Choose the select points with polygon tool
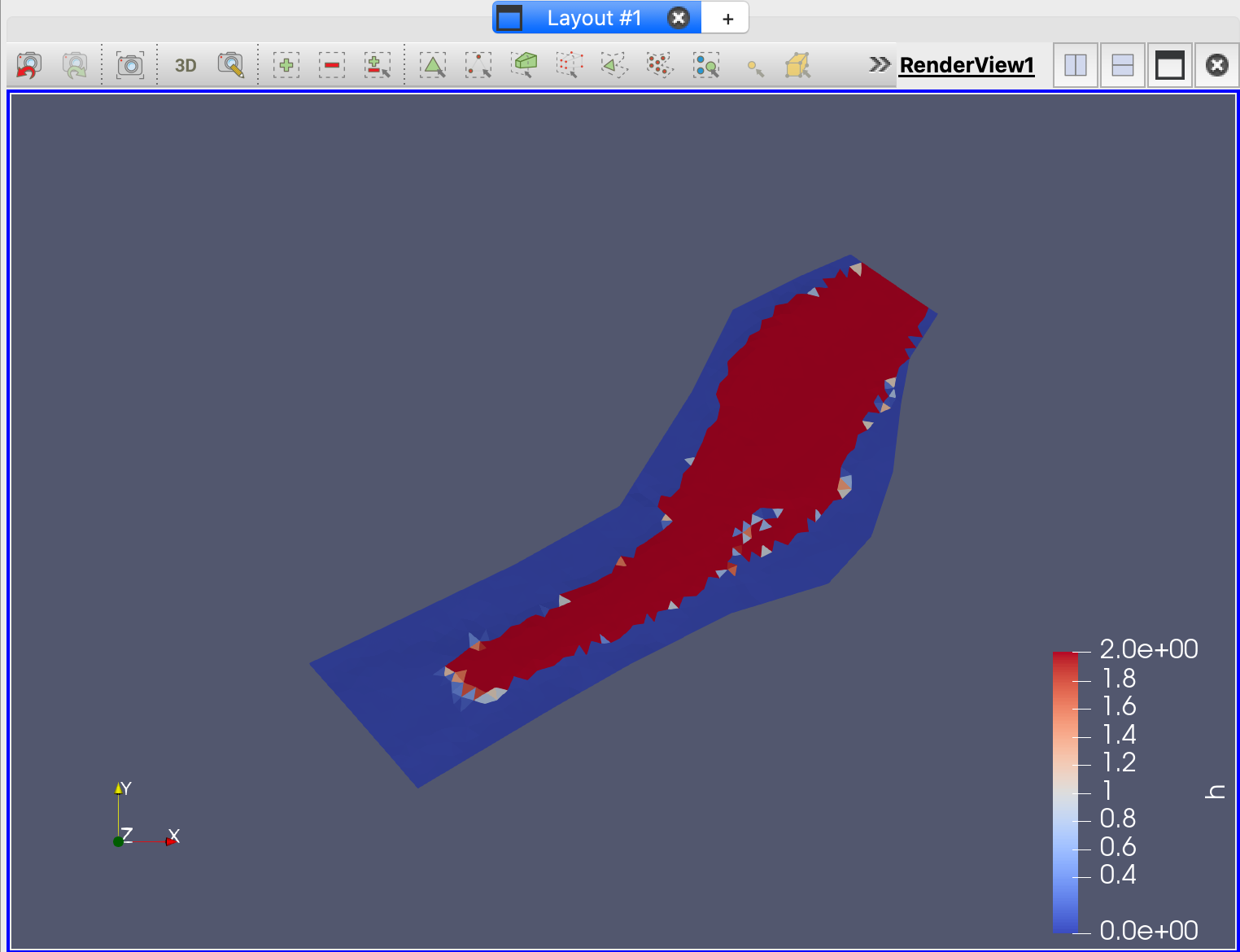1240x952 pixels. (x=660, y=65)
